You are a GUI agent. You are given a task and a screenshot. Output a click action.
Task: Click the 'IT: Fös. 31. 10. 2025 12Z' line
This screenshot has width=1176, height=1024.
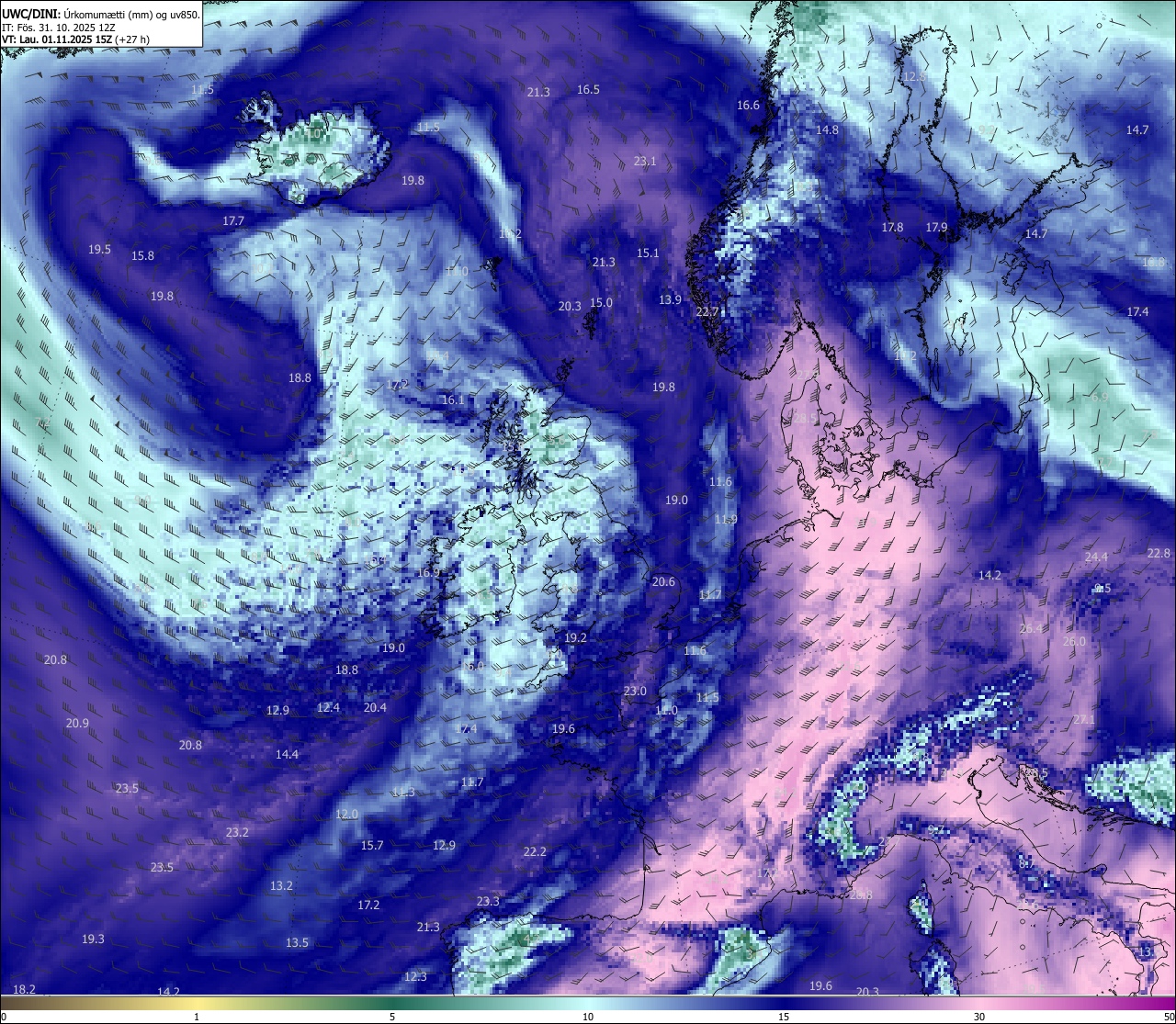tap(59, 28)
